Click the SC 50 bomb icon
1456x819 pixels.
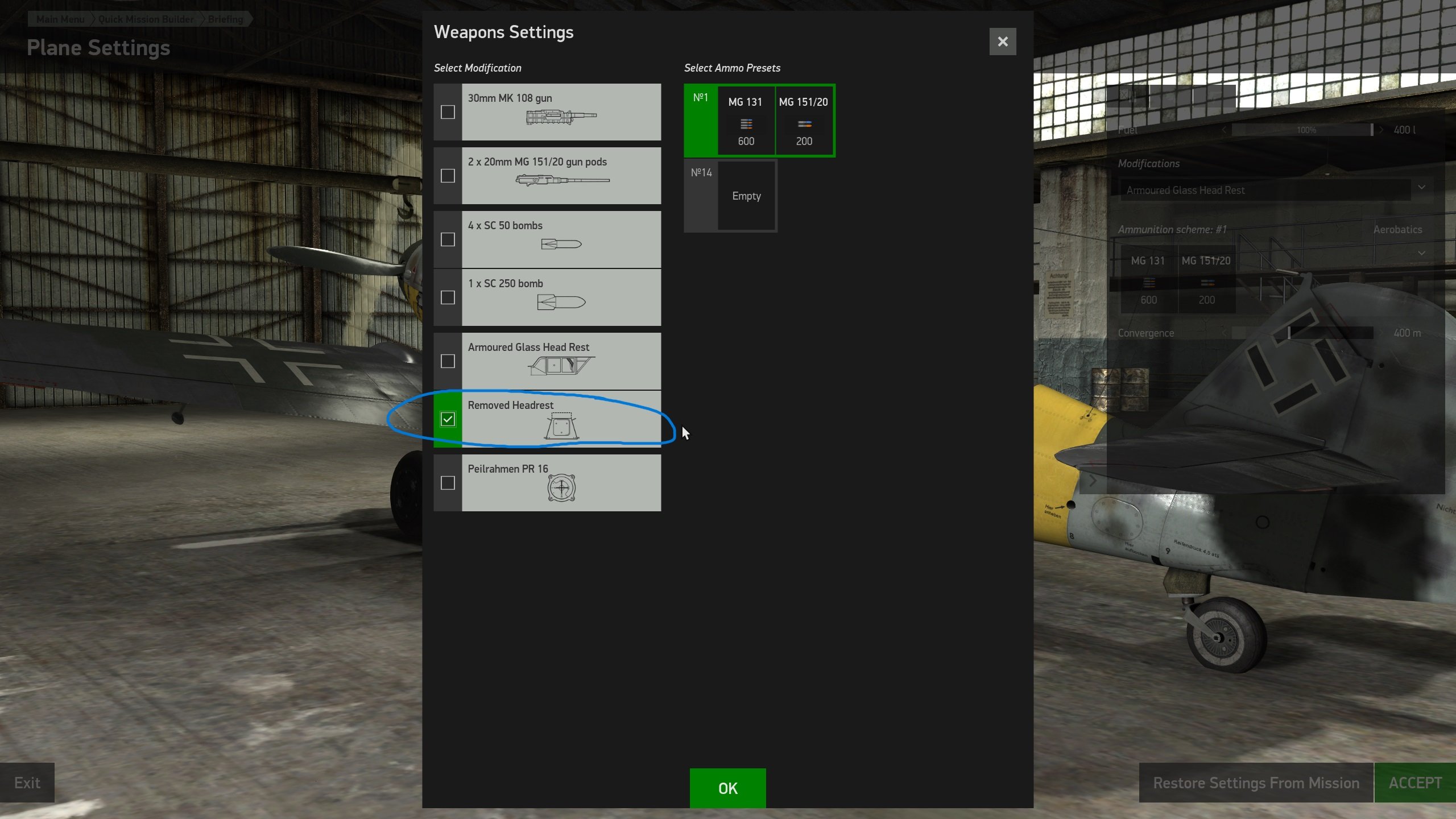[561, 244]
